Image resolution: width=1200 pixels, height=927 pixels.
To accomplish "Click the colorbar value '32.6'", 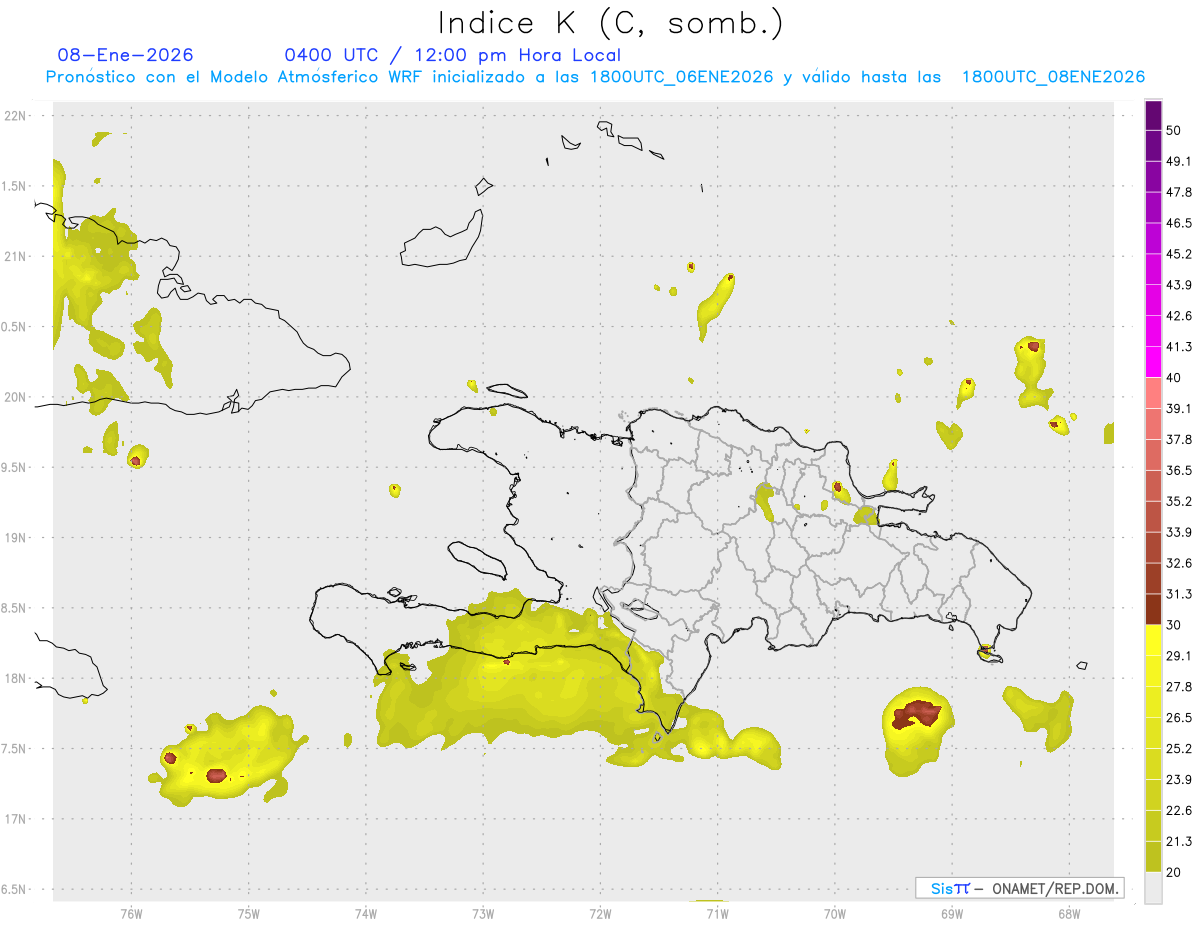I will click(1179, 563).
